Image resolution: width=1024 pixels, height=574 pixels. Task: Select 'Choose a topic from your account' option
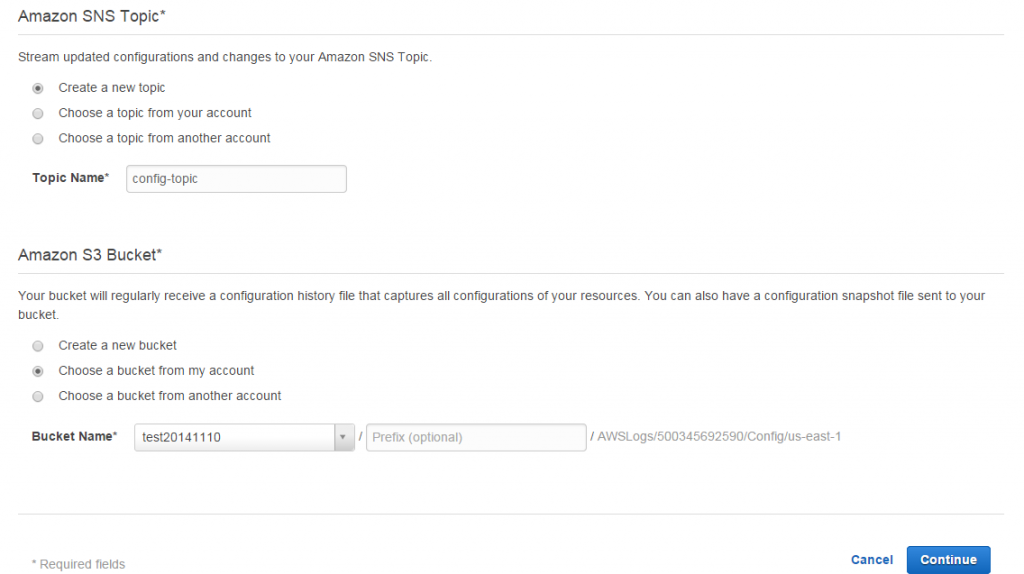[38, 114]
